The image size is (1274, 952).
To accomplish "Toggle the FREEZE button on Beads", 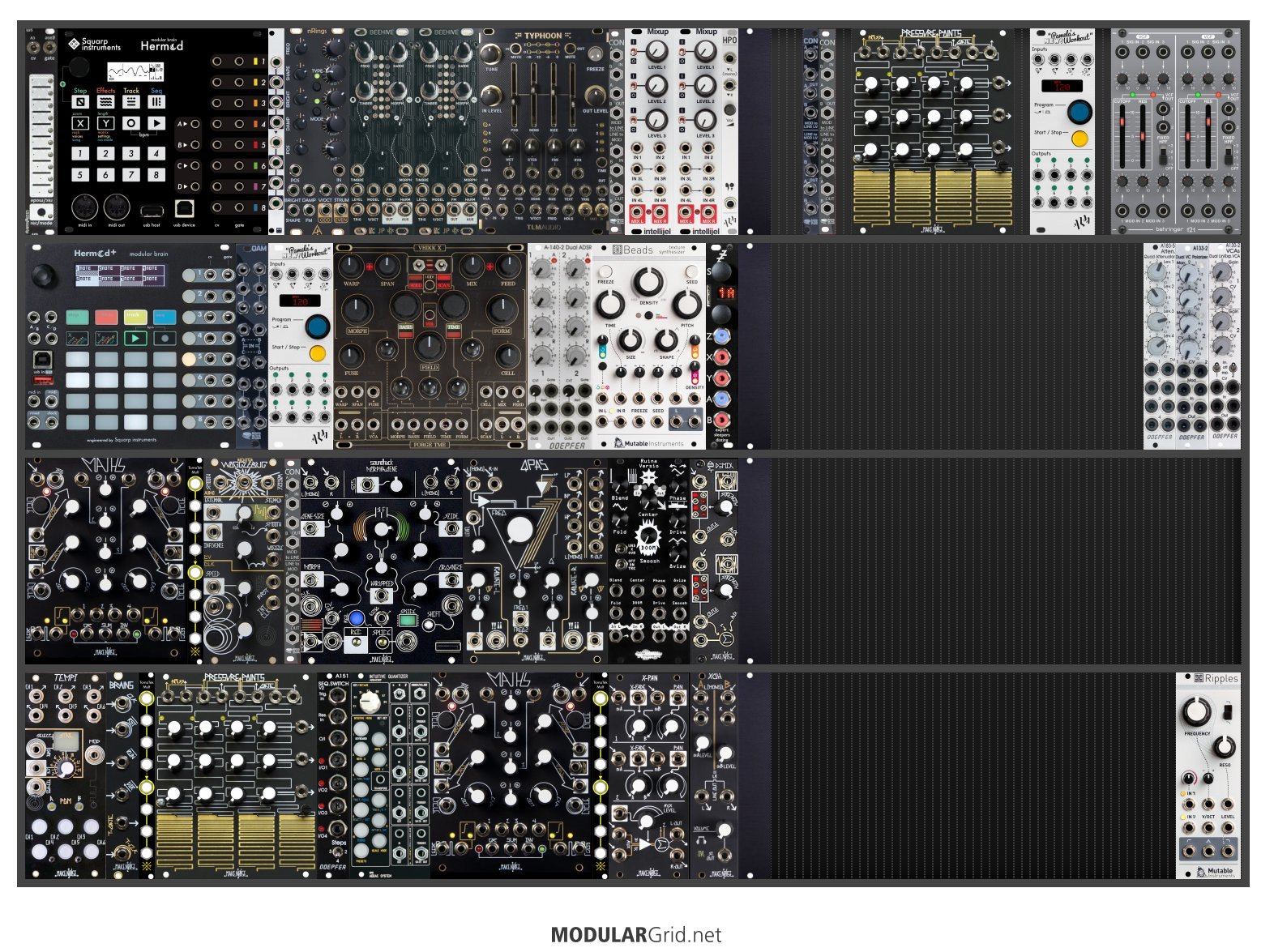I will pyautogui.click(x=605, y=272).
